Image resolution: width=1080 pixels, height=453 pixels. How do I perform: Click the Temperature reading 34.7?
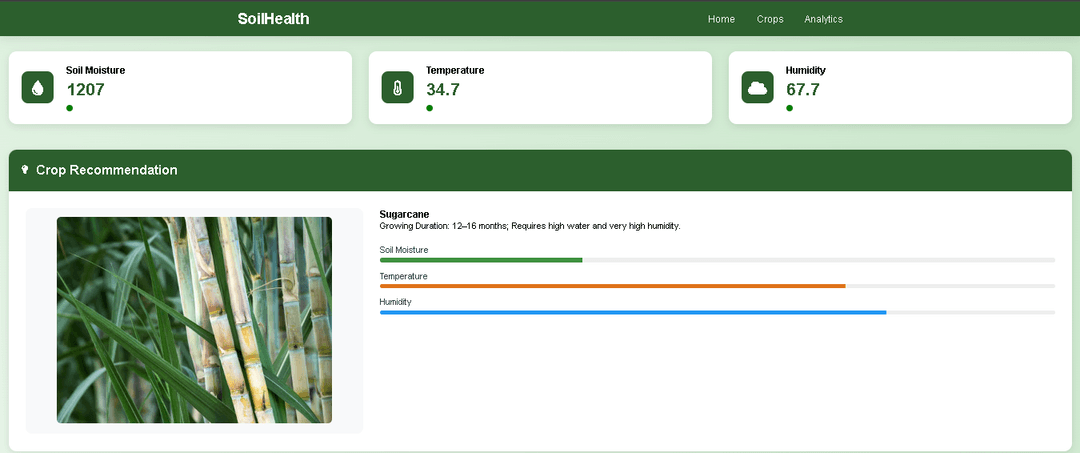pyautogui.click(x=443, y=90)
